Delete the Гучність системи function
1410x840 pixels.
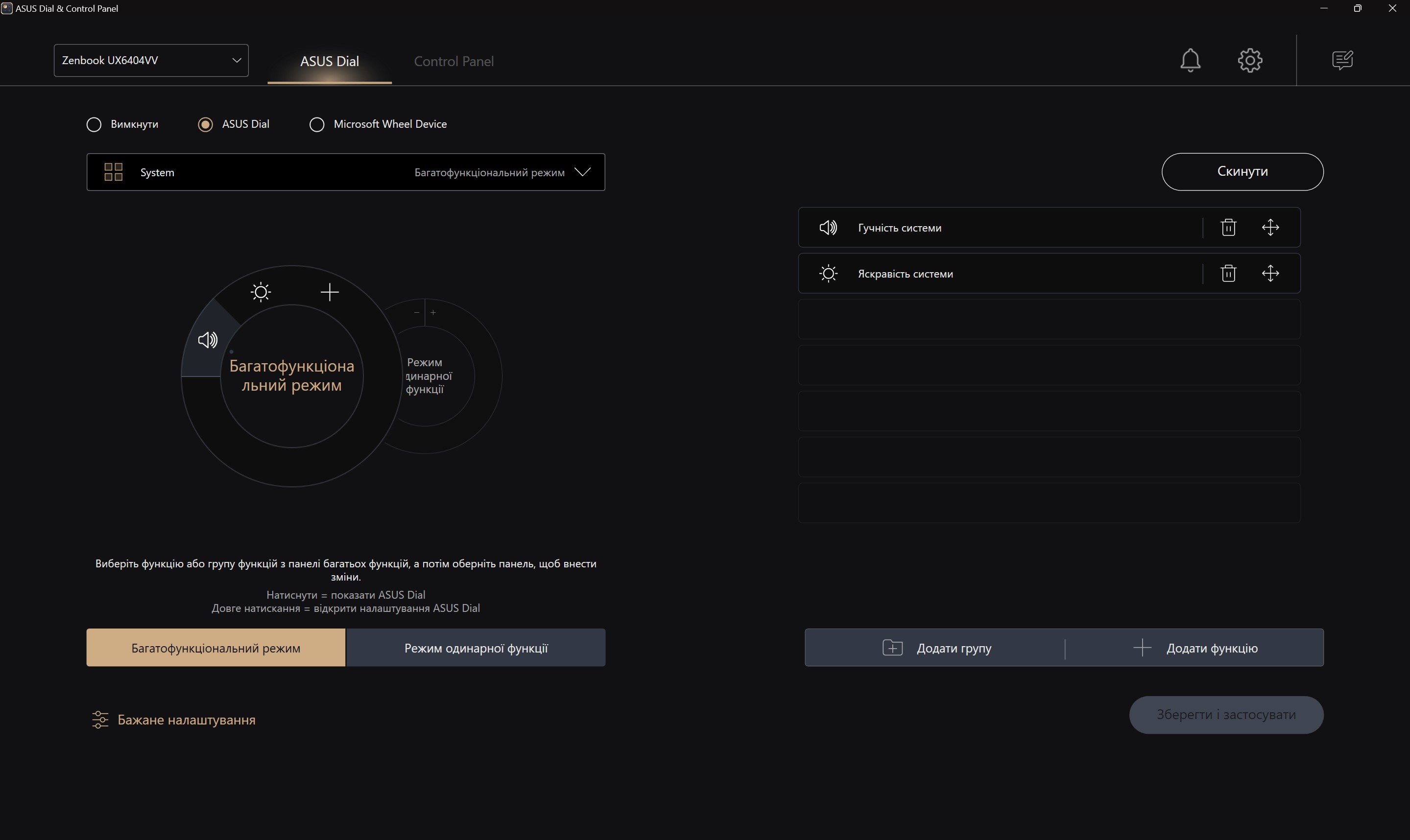pyautogui.click(x=1228, y=228)
